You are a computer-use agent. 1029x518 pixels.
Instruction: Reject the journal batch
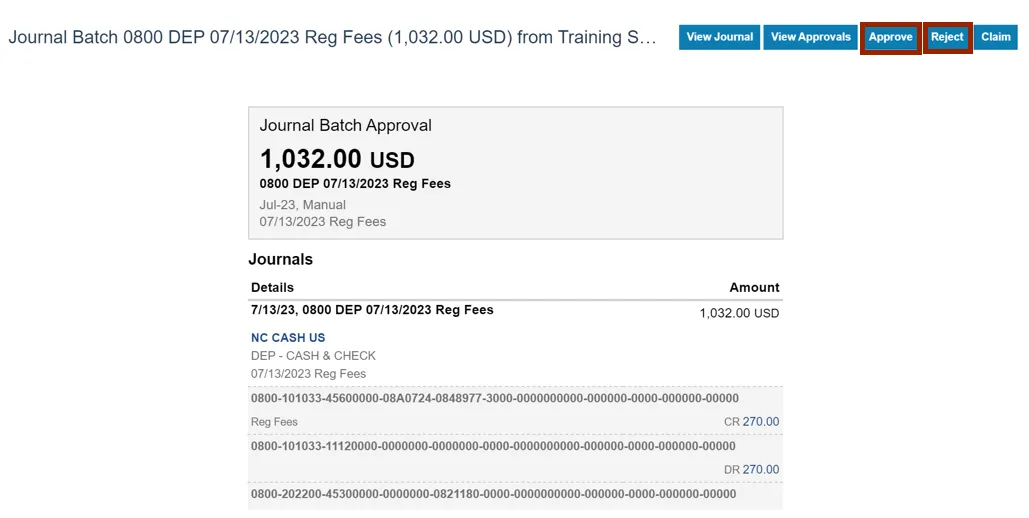[947, 37]
